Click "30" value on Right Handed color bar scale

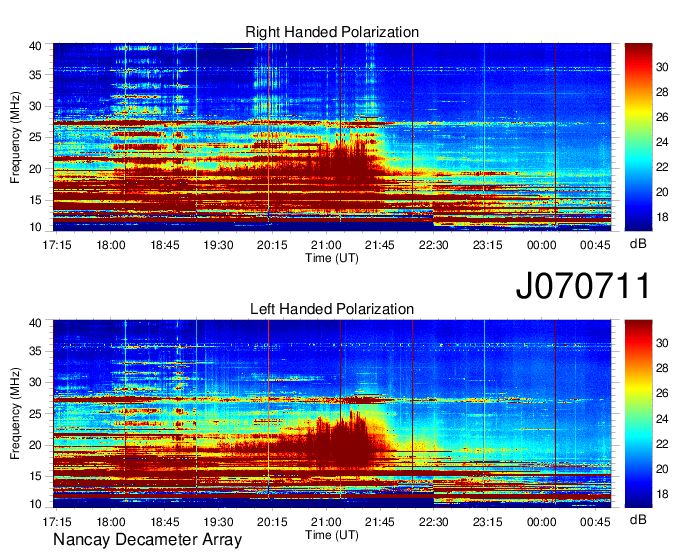click(662, 67)
